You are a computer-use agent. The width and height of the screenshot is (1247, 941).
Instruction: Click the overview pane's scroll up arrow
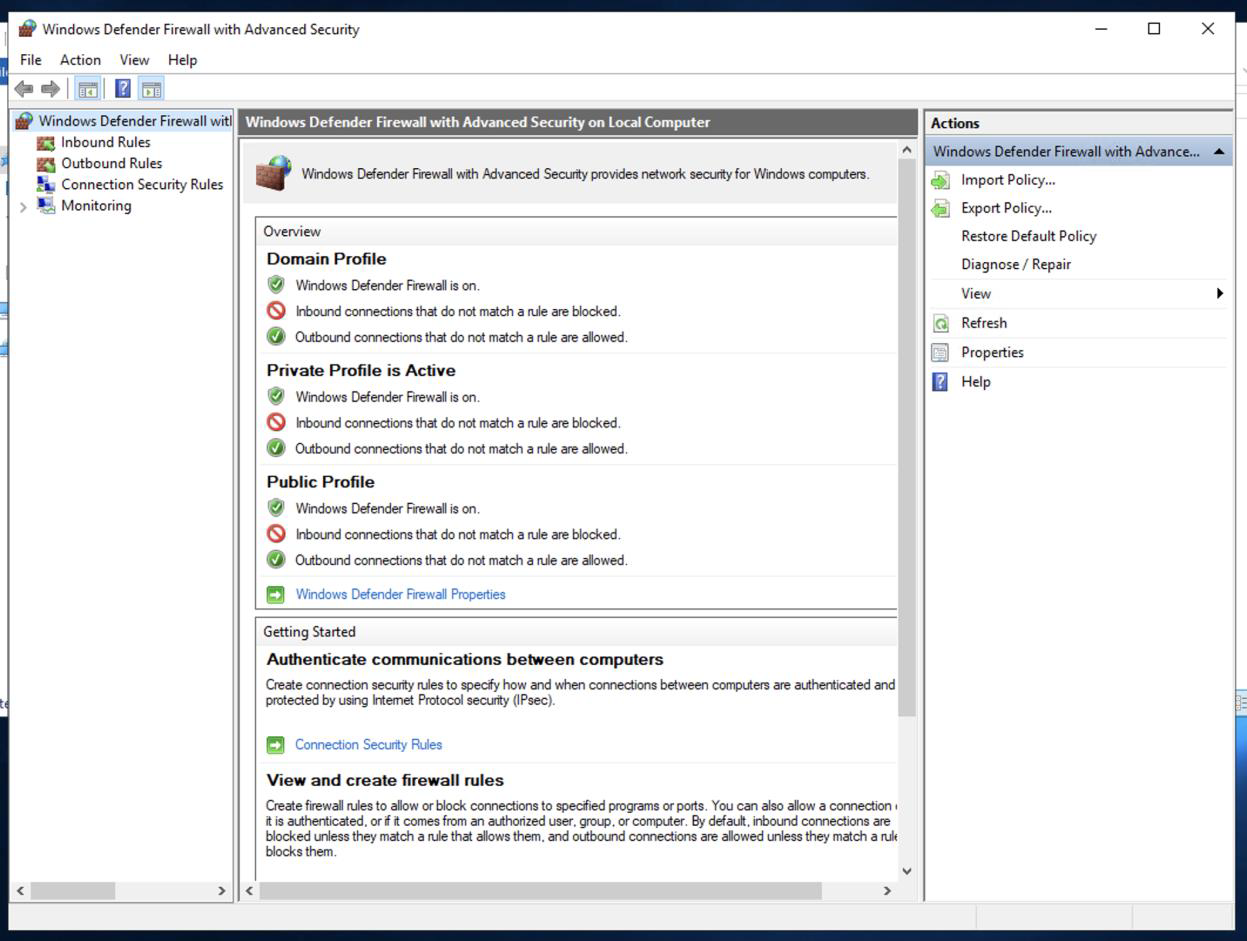[x=907, y=150]
